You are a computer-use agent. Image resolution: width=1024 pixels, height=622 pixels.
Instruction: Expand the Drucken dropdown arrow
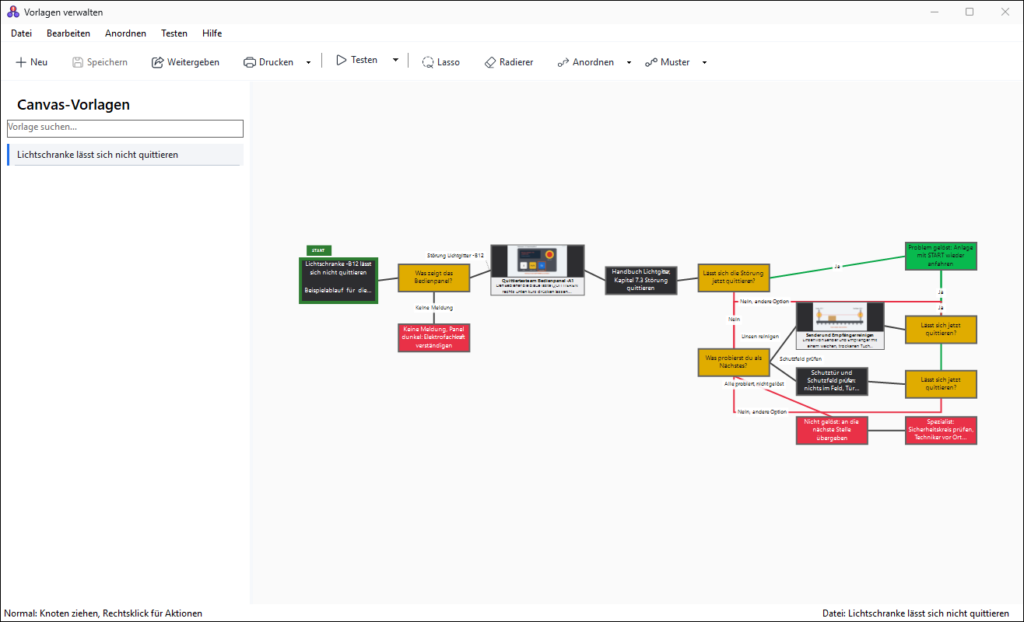308,63
